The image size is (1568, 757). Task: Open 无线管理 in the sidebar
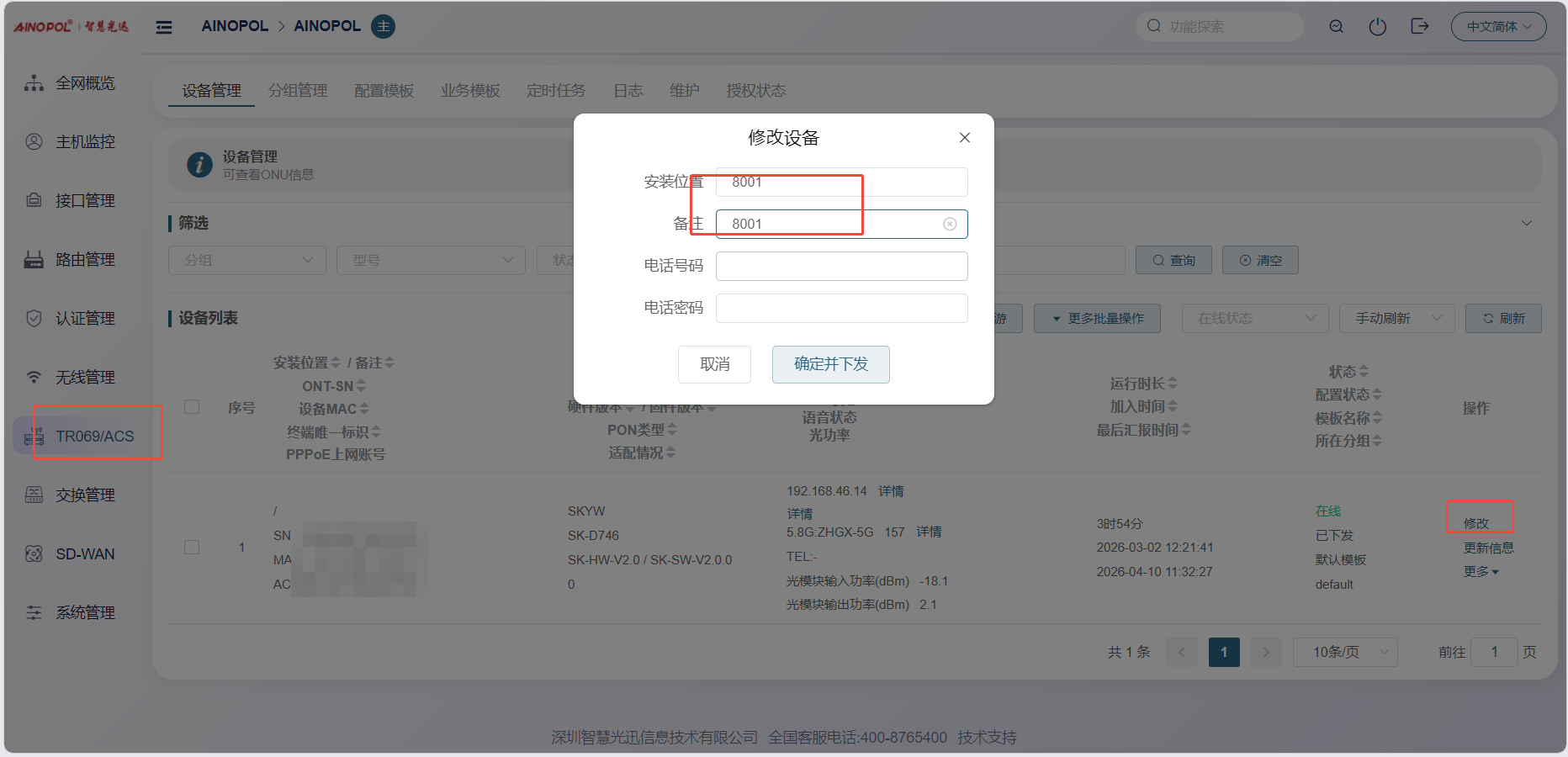(84, 378)
